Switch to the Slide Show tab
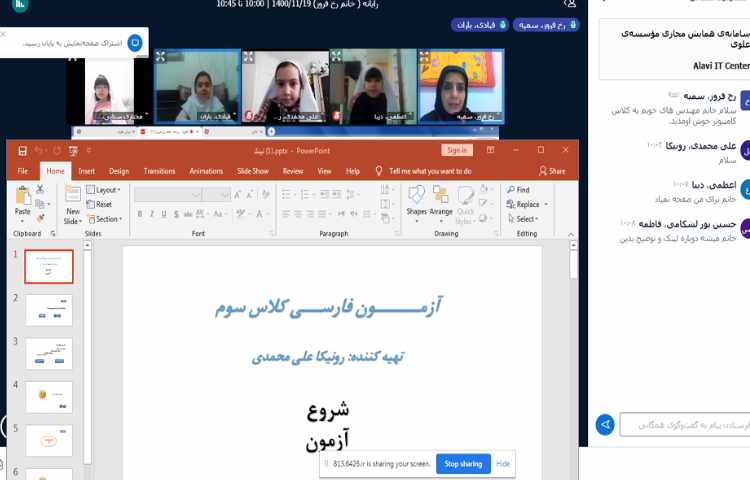This screenshot has width=750, height=480. (253, 171)
